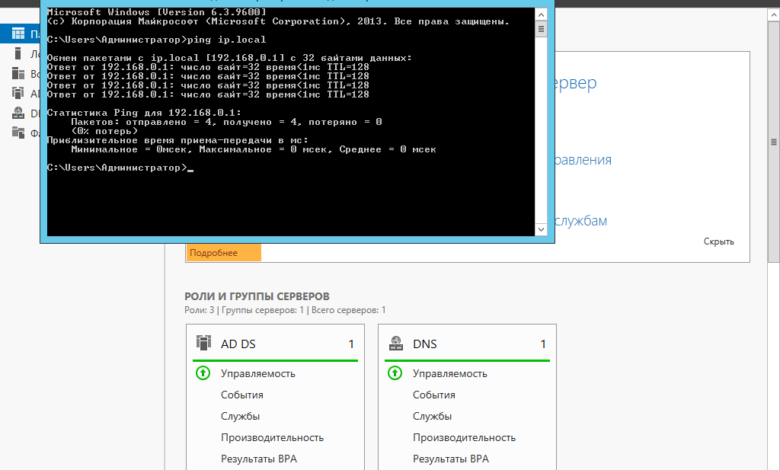780x470 pixels.
Task: Click the DNS tile server icon
Action: click(396, 343)
